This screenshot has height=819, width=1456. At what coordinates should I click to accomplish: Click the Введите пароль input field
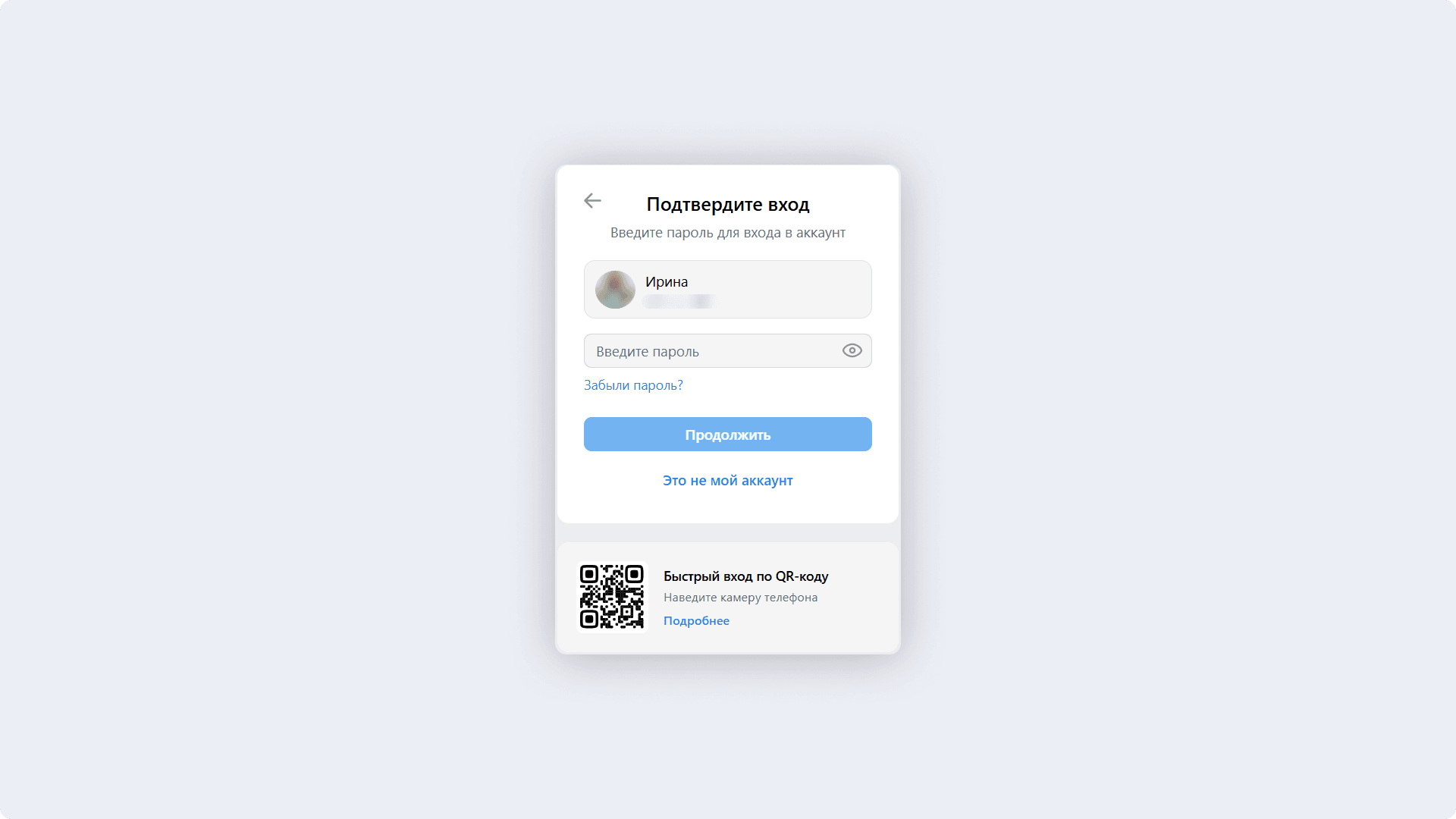[727, 351]
